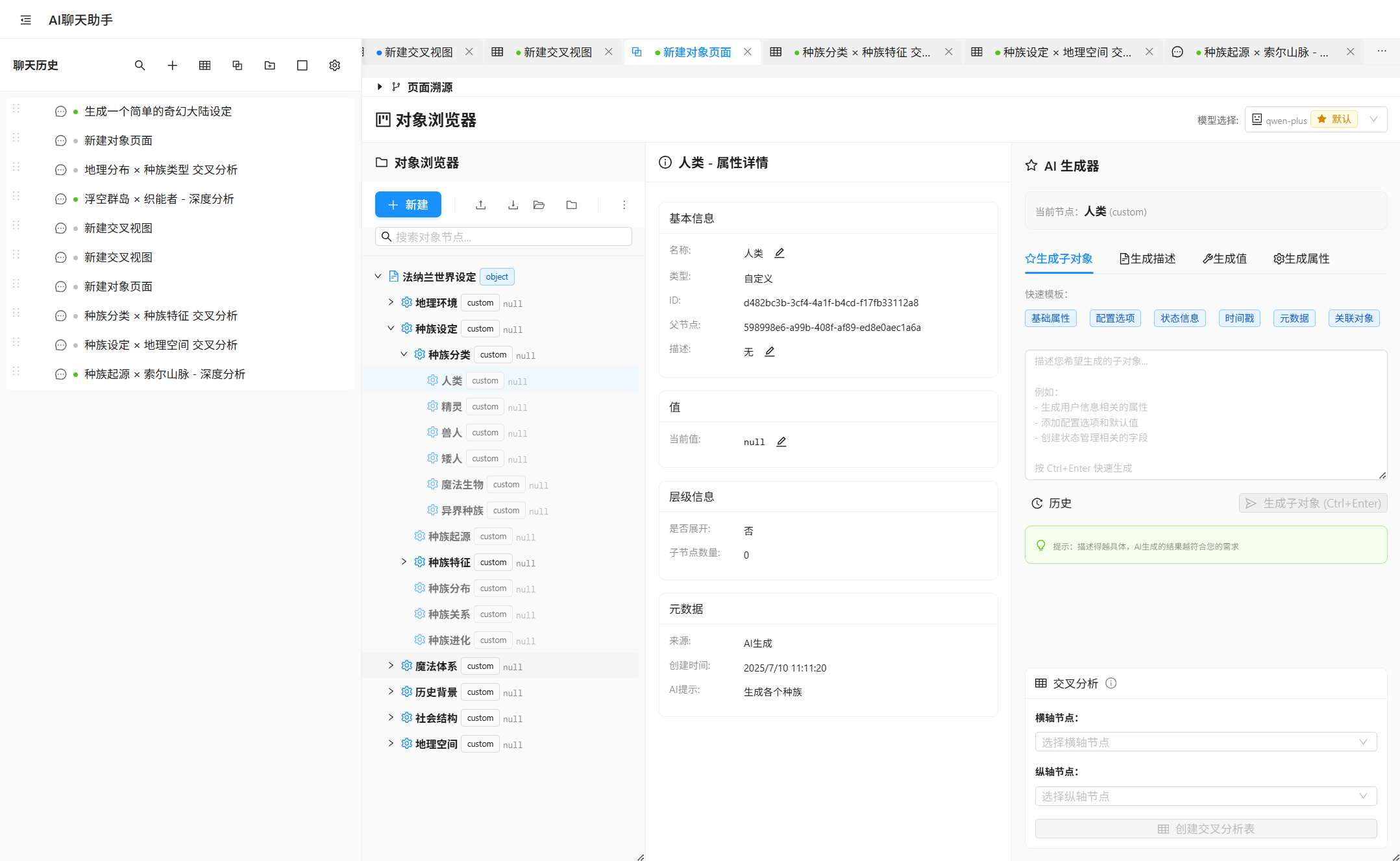Click the edit pencil next to current value null
Viewport: 1400px width, 861px height.
(781, 441)
